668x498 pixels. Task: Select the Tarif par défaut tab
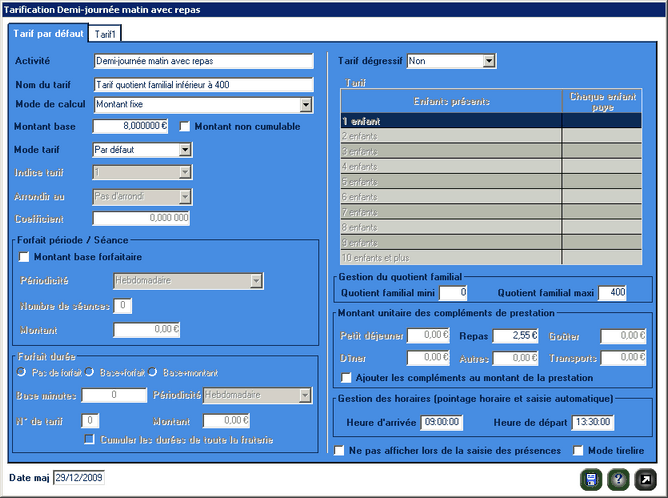point(47,34)
